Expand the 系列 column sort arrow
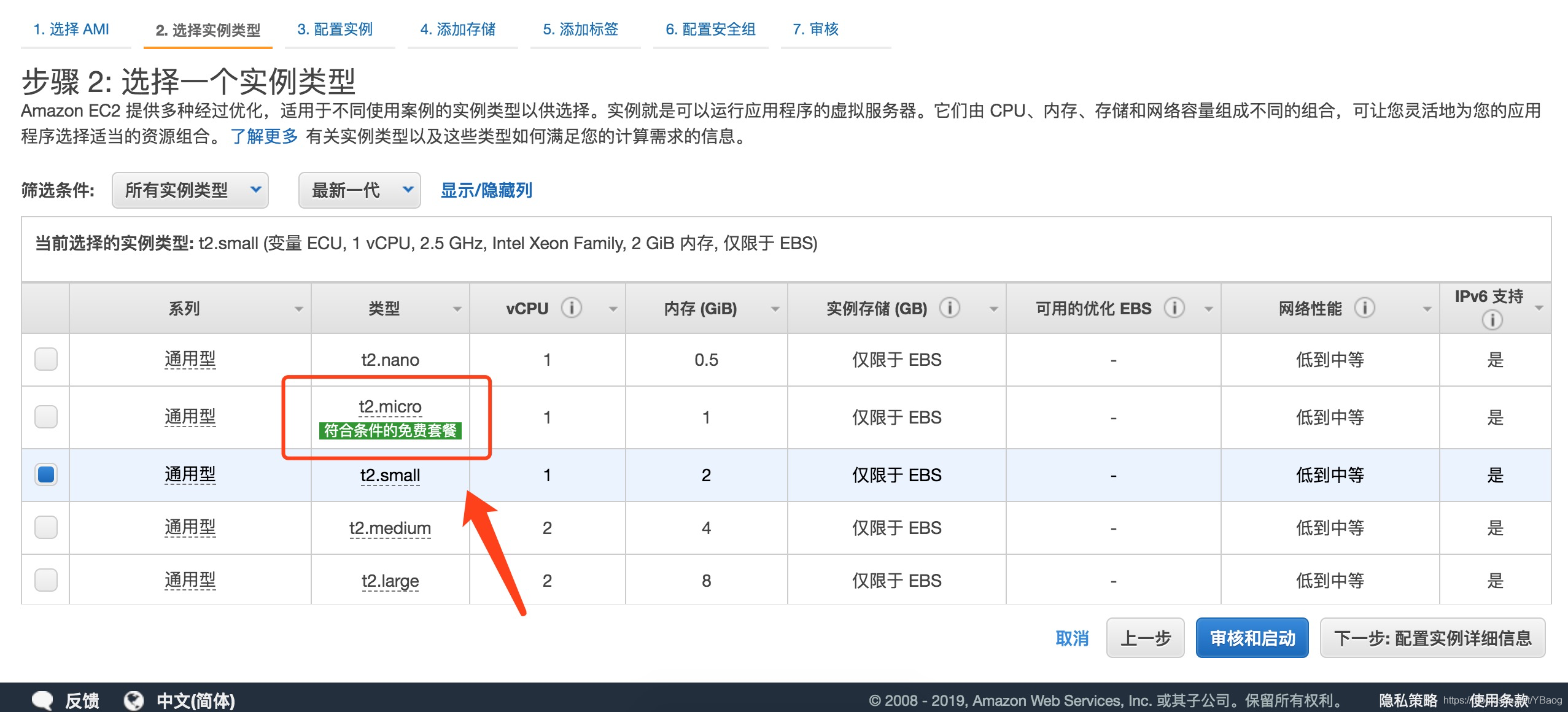 pyautogui.click(x=299, y=309)
